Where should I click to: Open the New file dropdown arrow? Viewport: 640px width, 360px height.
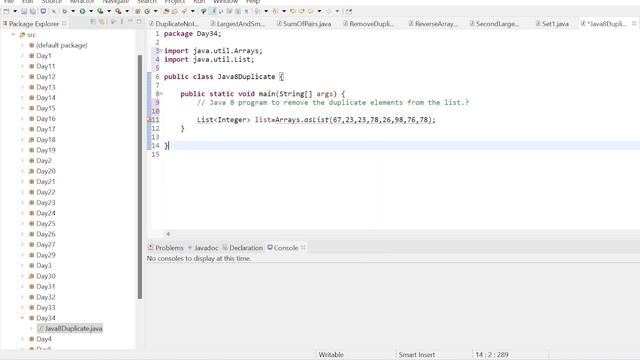(15, 11)
